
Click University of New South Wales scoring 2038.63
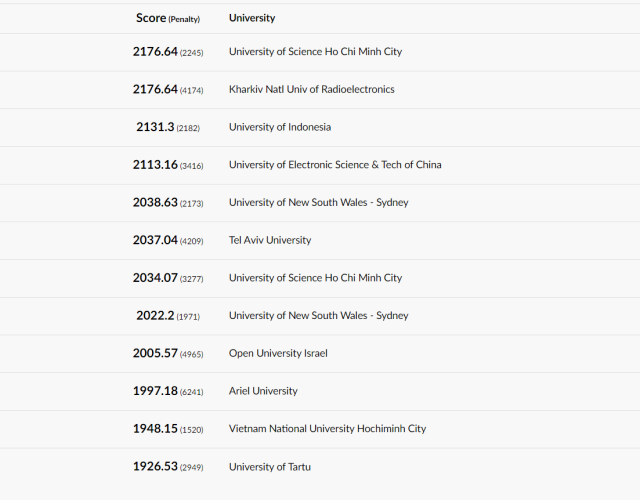(318, 202)
